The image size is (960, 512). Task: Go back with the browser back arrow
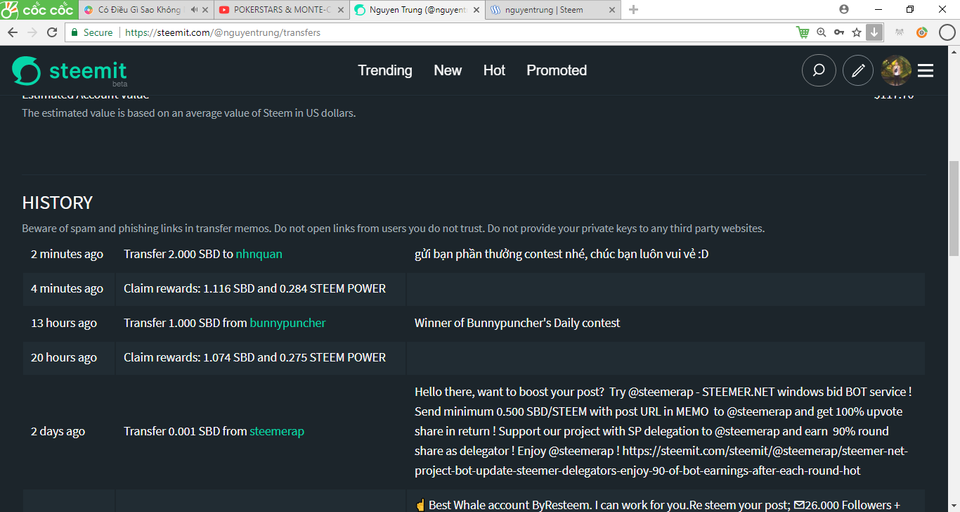coord(12,32)
